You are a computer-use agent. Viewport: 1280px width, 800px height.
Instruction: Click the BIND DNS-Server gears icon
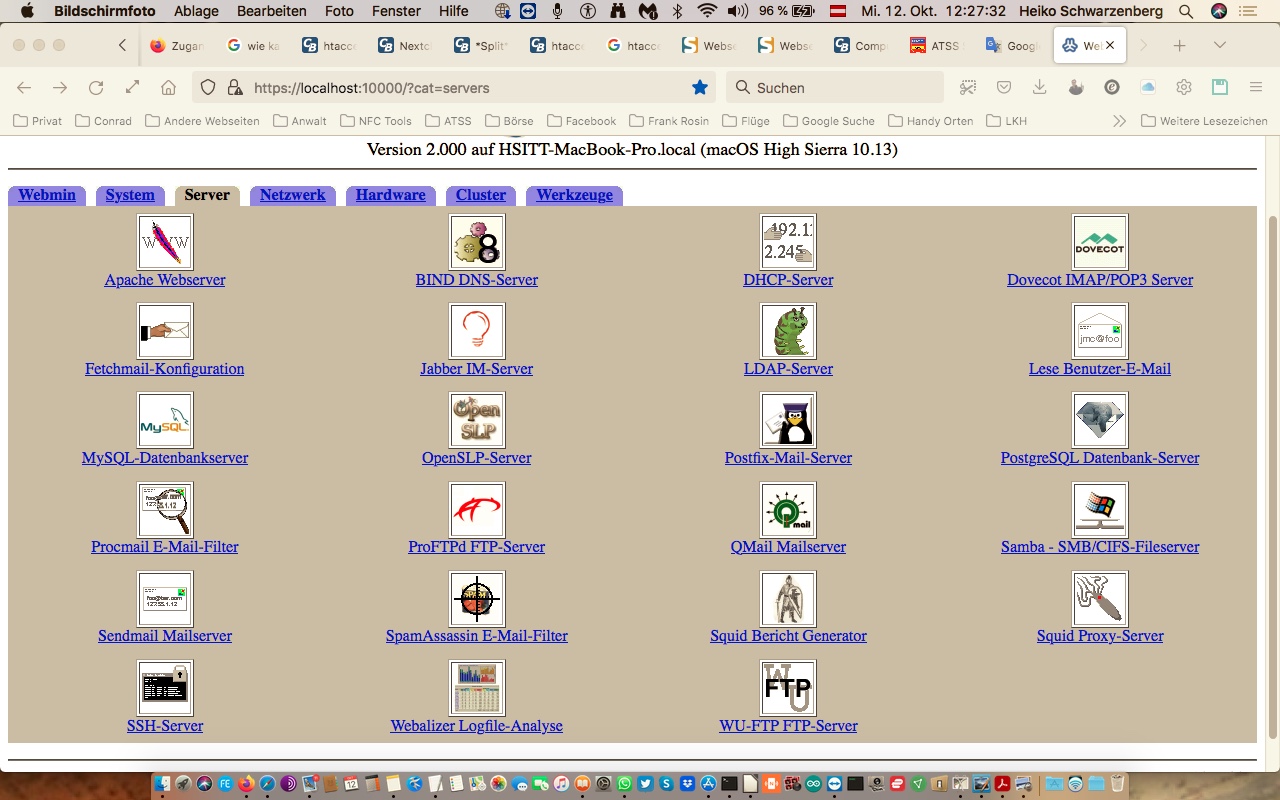click(x=477, y=242)
